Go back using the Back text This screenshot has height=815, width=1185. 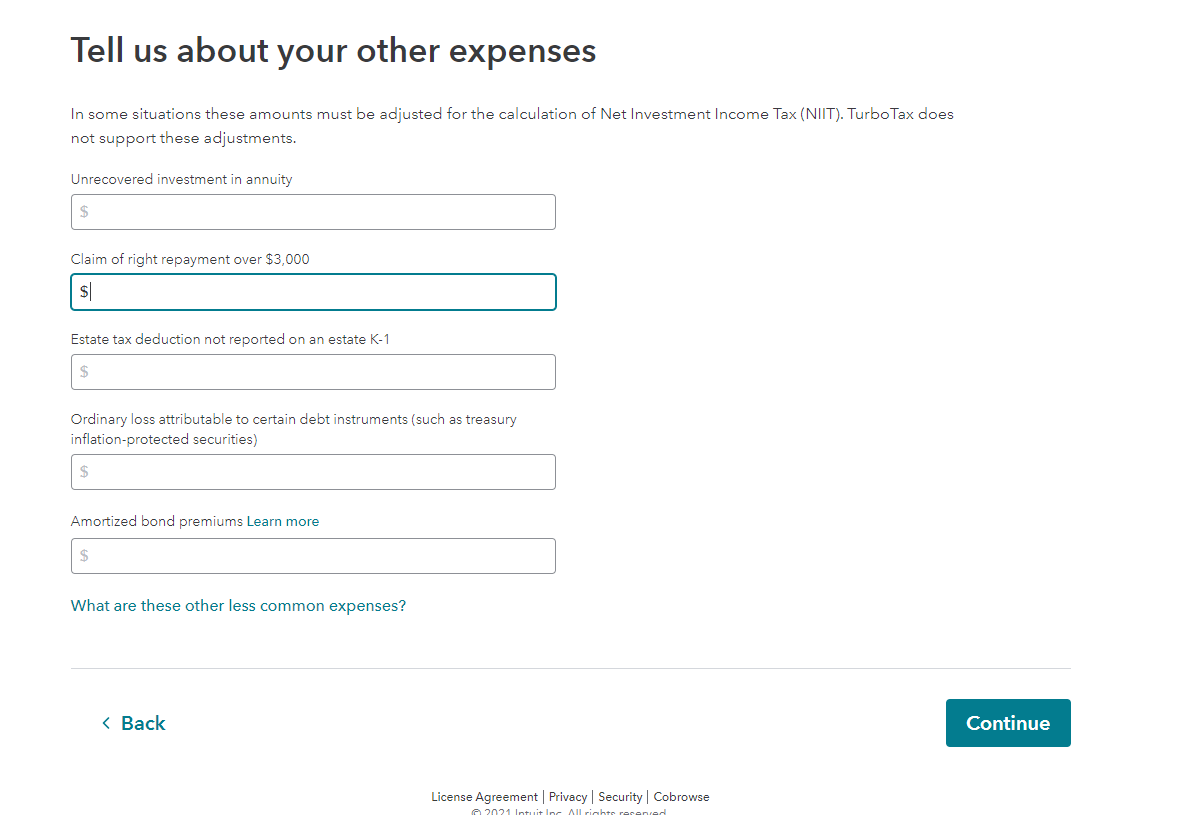[x=143, y=723]
